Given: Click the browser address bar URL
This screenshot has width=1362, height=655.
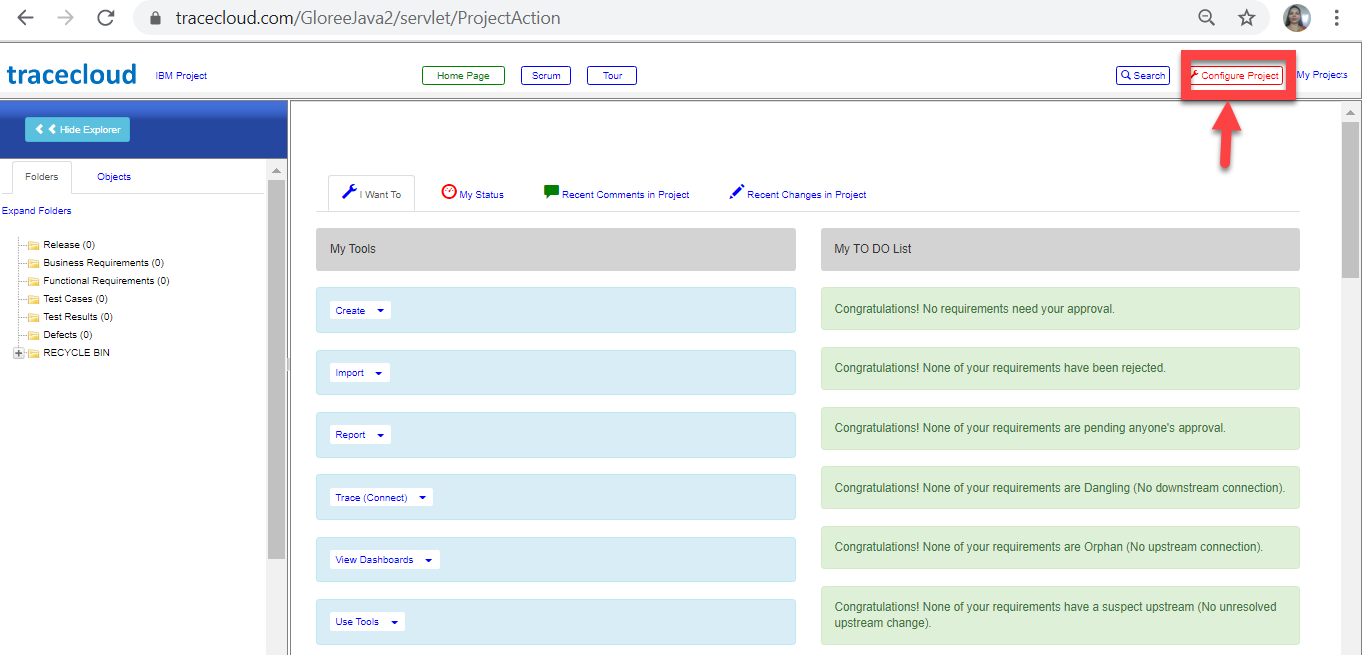Looking at the screenshot, I should (368, 18).
